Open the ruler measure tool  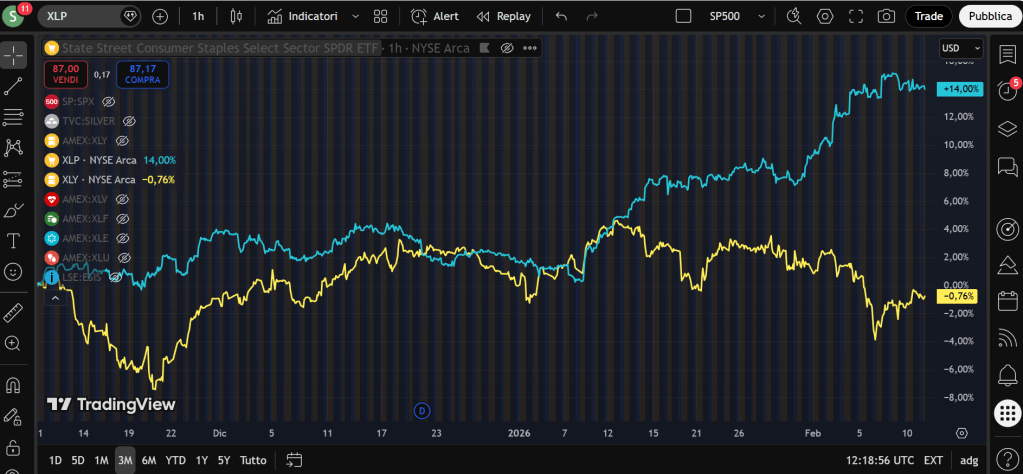click(x=14, y=313)
